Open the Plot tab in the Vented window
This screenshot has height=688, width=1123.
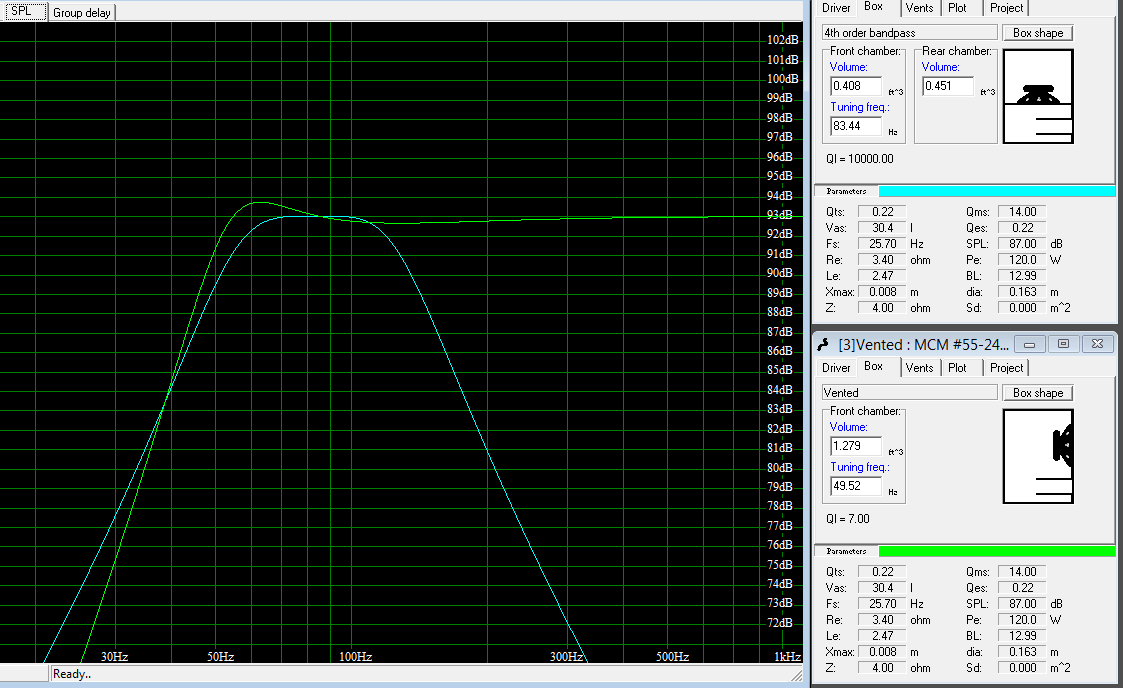pos(957,367)
